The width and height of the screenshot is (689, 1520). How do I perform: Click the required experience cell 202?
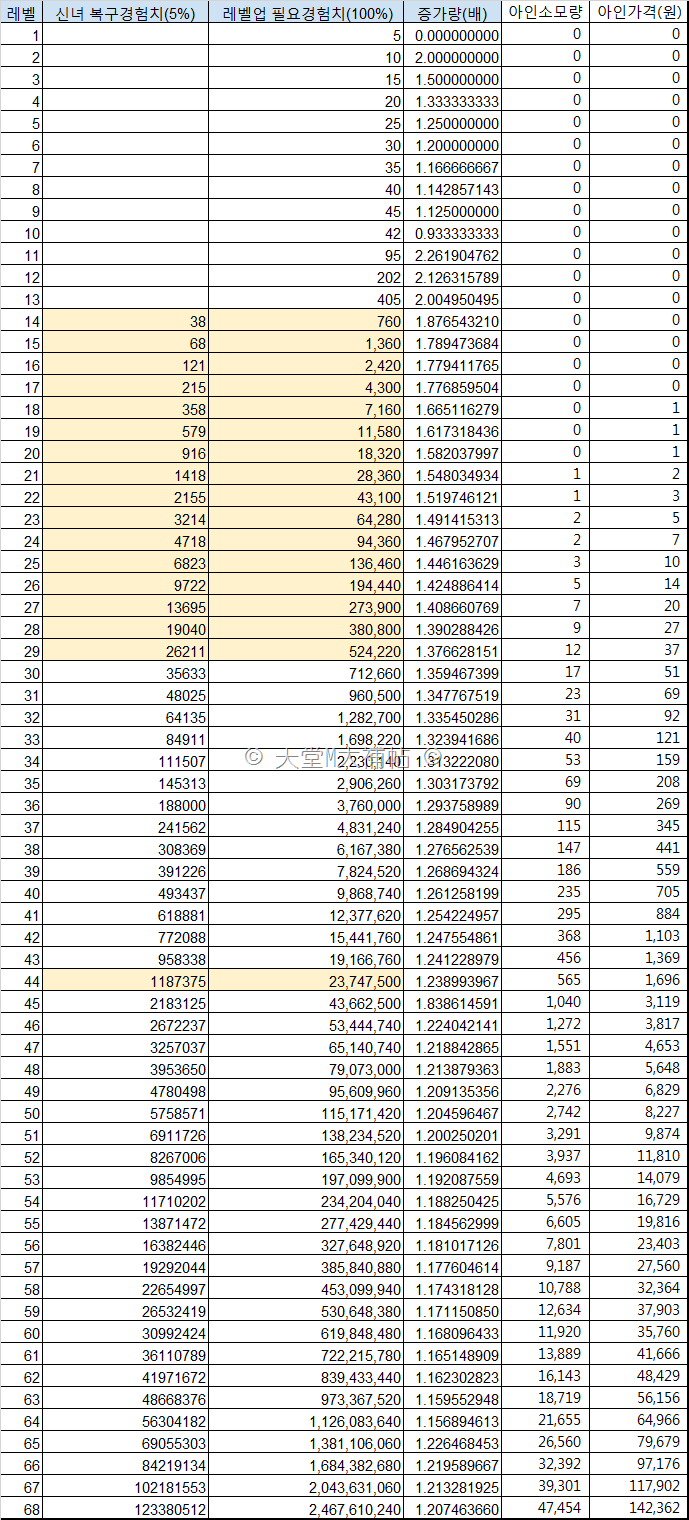(x=306, y=277)
